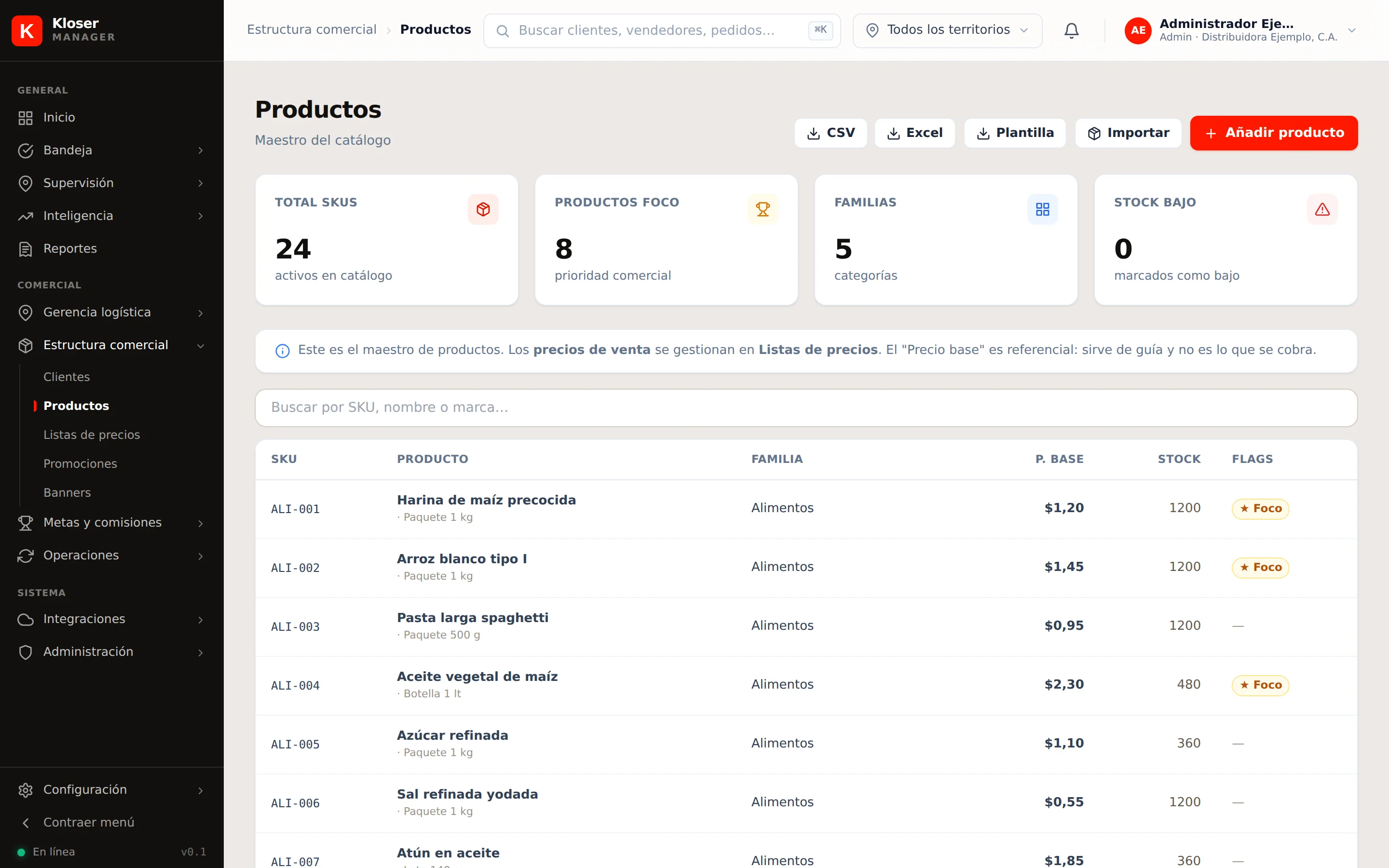The height and width of the screenshot is (868, 1389).
Task: Click the Administración shield icon
Action: [x=25, y=652]
